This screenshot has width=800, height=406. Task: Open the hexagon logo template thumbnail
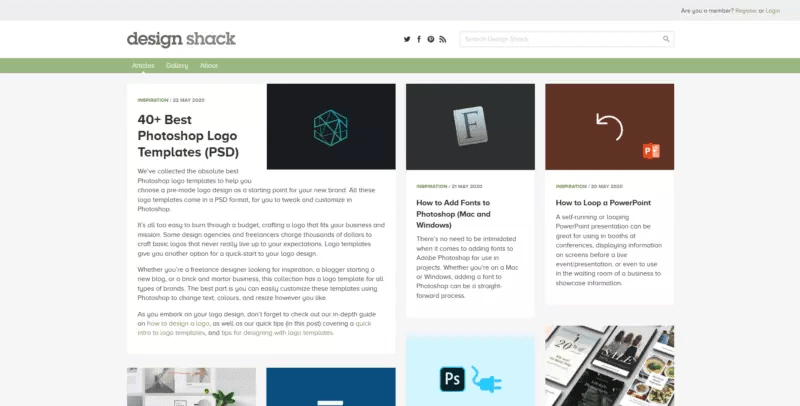tap(330, 126)
